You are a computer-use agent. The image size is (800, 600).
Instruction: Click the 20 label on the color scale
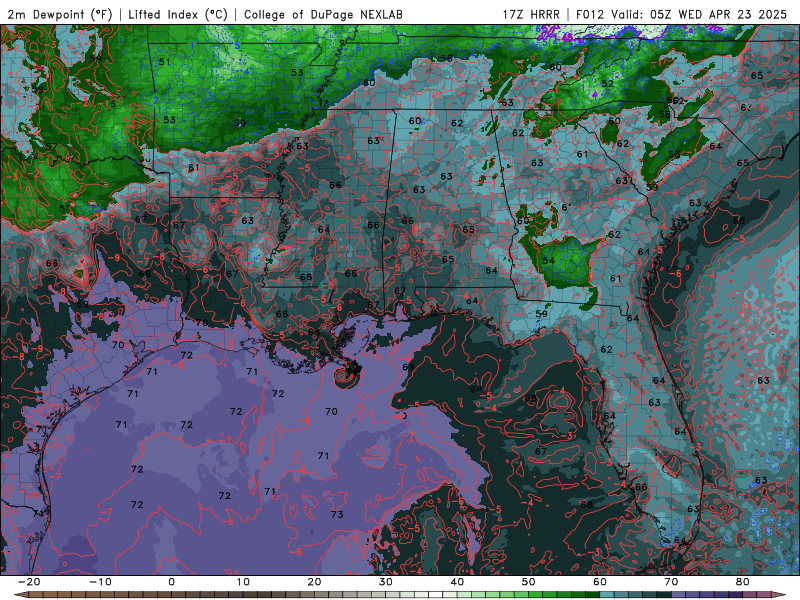[314, 582]
